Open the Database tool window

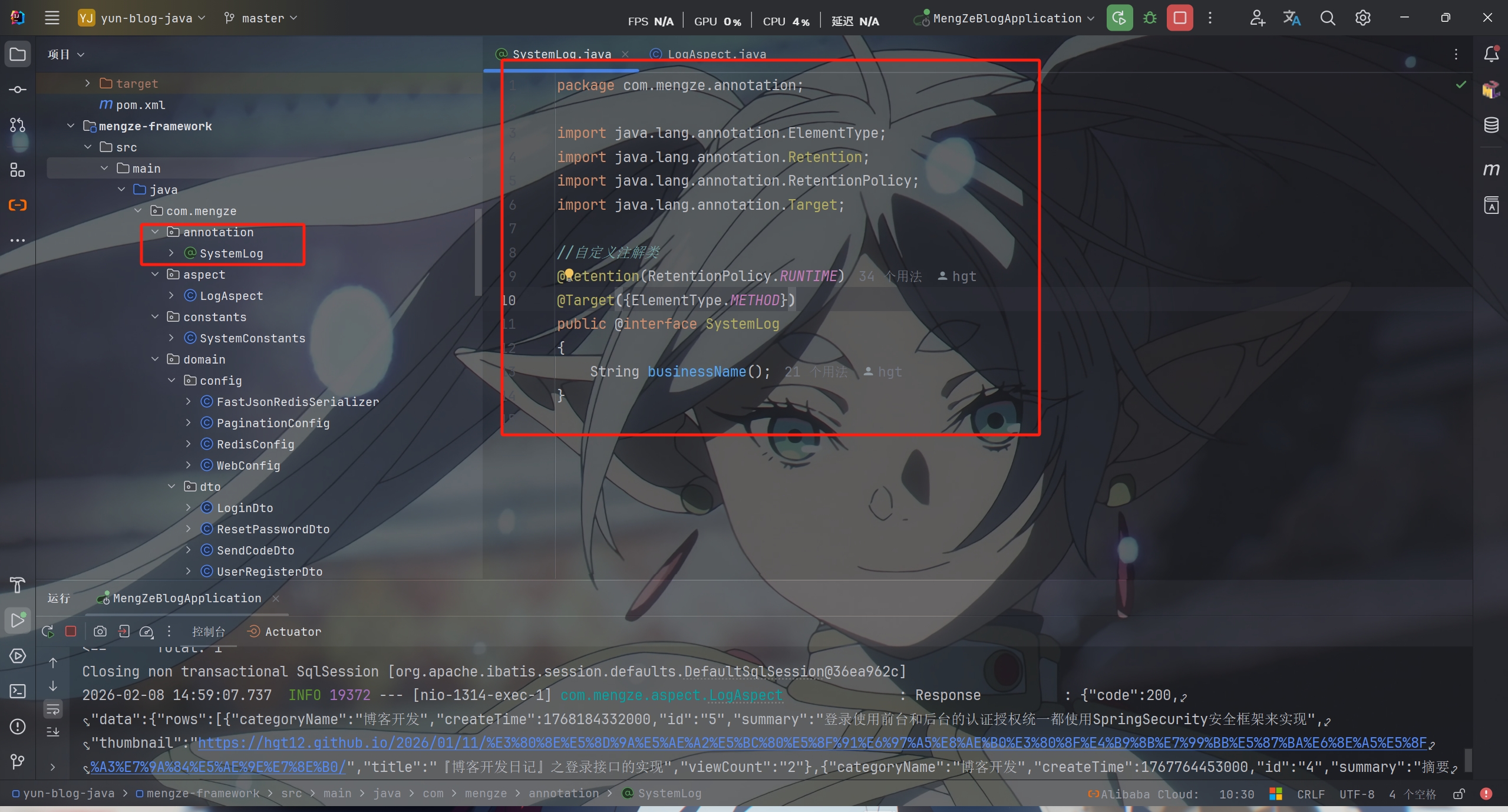pyautogui.click(x=1491, y=125)
